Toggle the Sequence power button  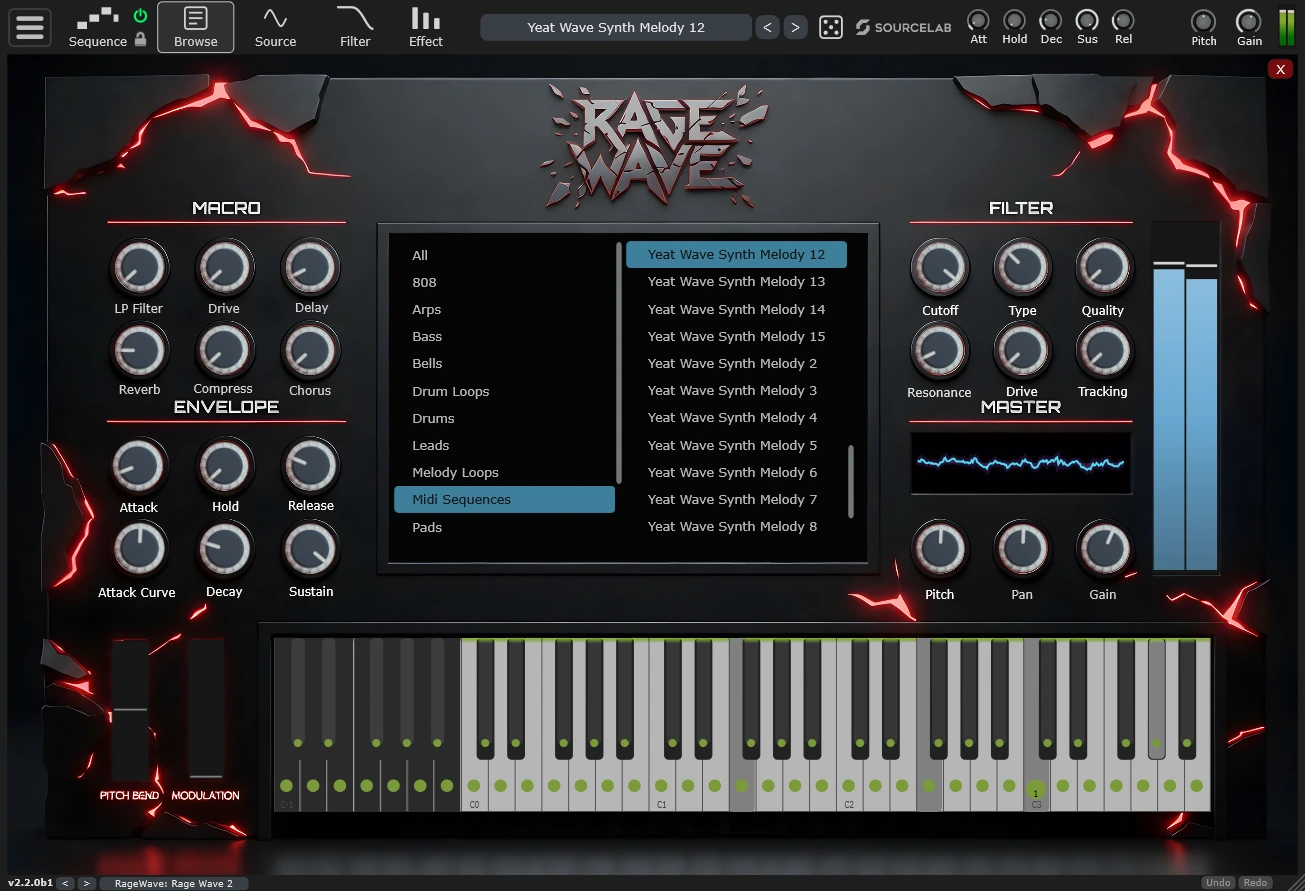pyautogui.click(x=140, y=15)
